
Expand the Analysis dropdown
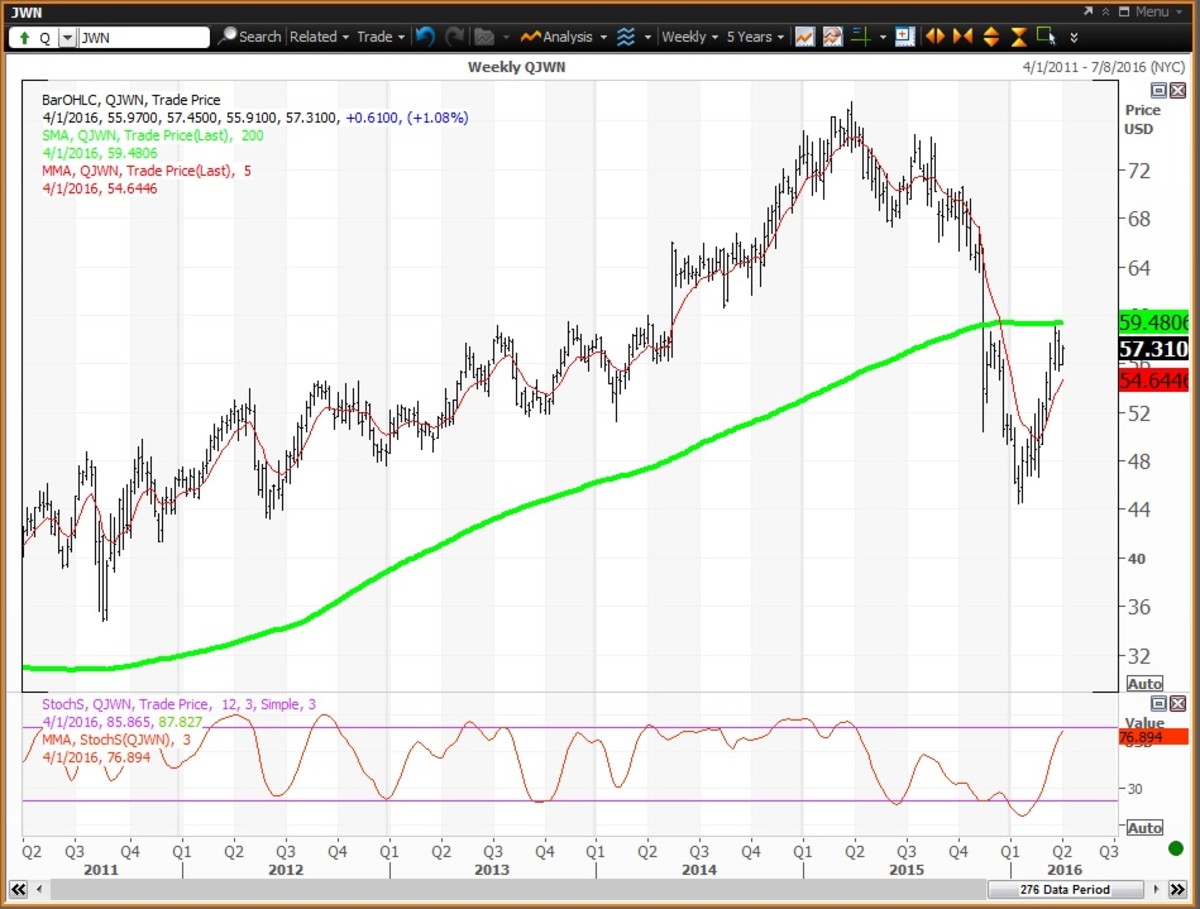[x=565, y=37]
